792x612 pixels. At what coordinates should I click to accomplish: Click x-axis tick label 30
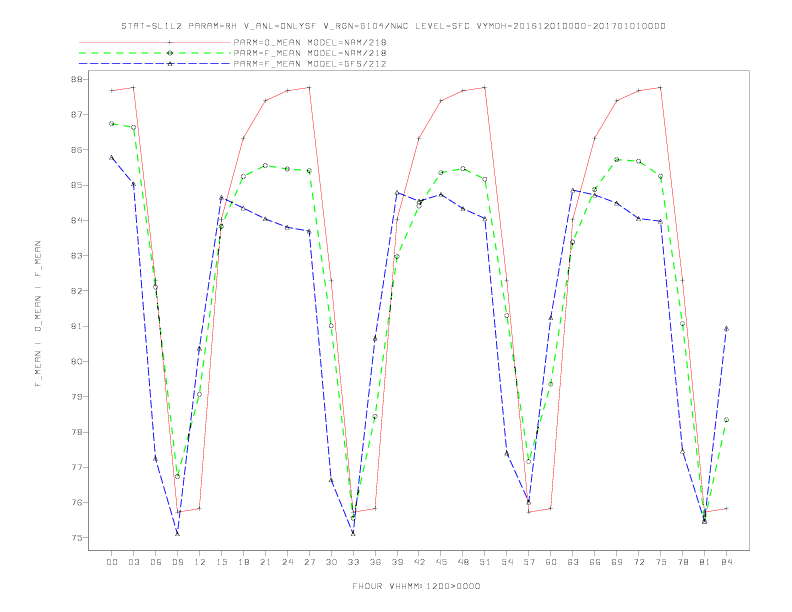point(331,562)
